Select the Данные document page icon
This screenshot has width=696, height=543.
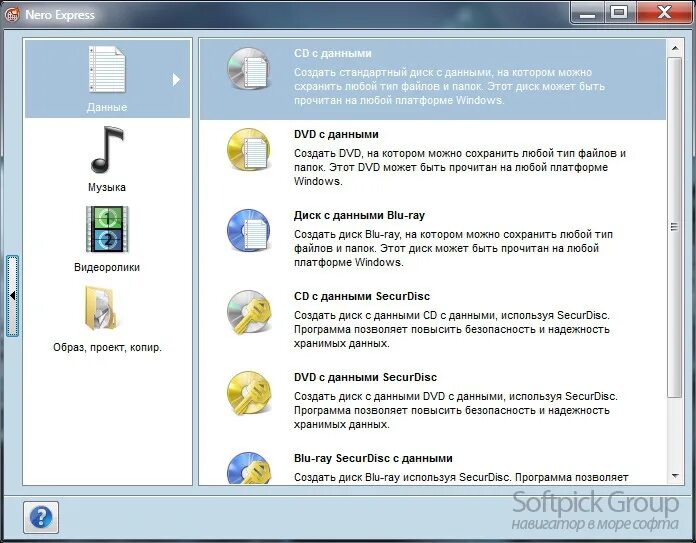click(x=107, y=70)
